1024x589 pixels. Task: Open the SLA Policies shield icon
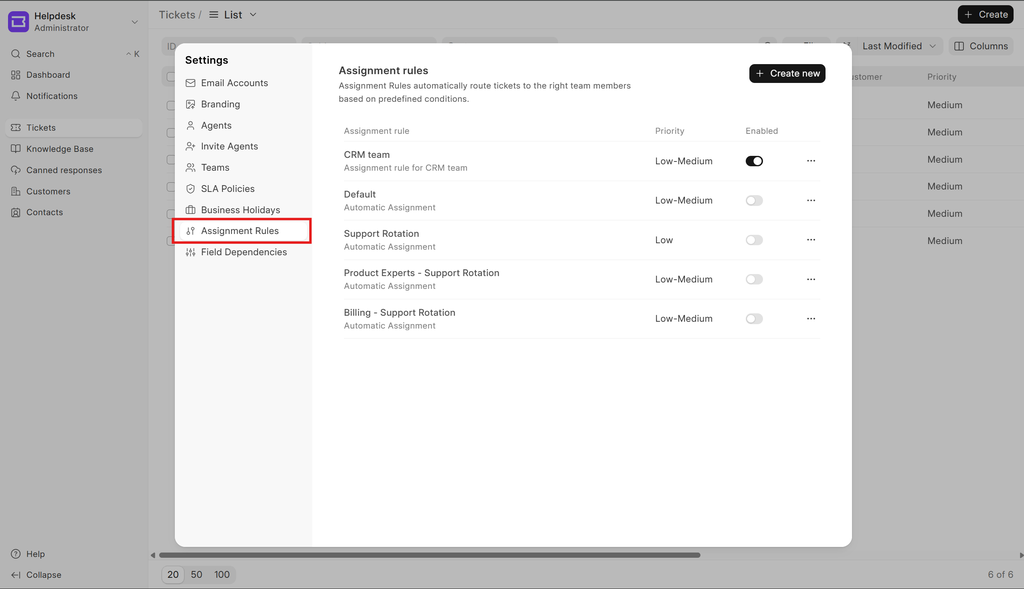point(191,189)
